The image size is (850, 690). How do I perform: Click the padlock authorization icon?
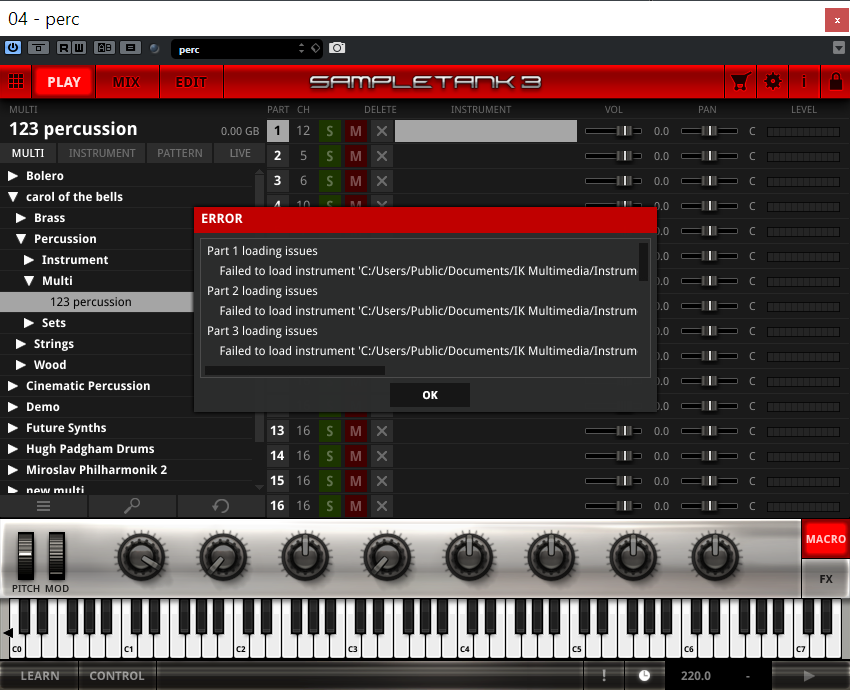coord(835,82)
